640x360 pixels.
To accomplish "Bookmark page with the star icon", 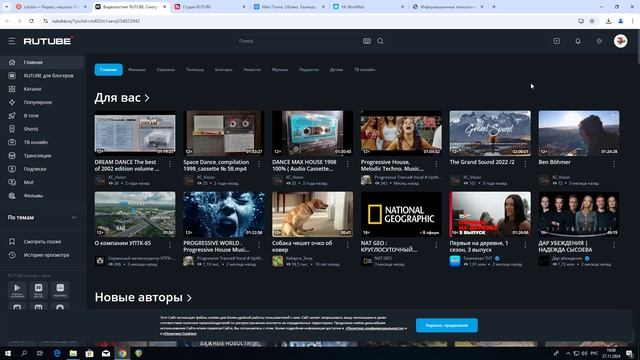I will coord(592,21).
